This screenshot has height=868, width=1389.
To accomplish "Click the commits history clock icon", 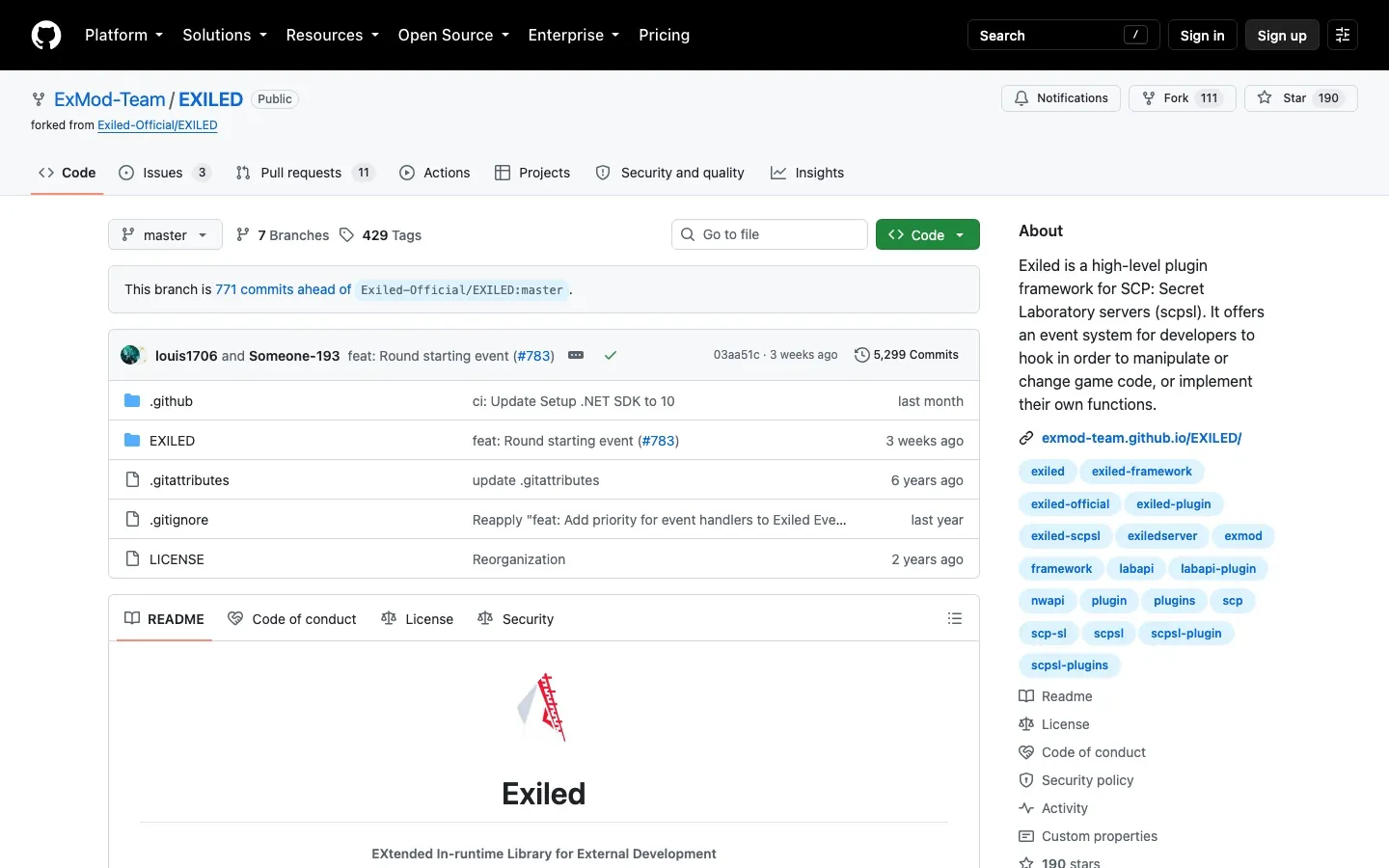I will coord(861,355).
